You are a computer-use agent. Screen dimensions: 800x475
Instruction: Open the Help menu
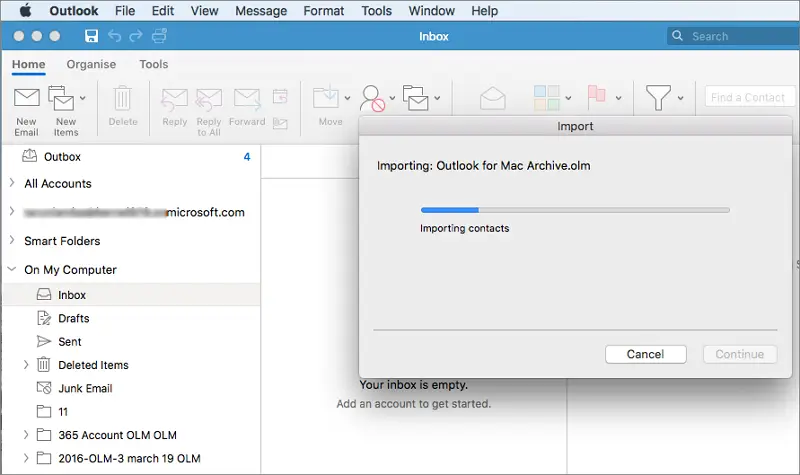(x=484, y=11)
